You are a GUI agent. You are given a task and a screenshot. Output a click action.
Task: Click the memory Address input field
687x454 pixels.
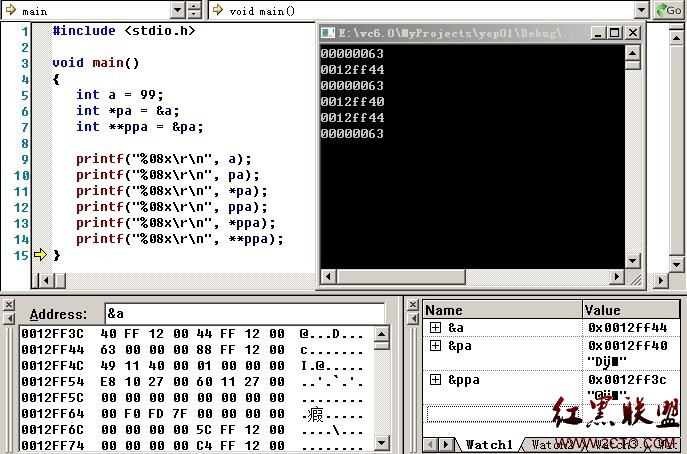click(244, 314)
